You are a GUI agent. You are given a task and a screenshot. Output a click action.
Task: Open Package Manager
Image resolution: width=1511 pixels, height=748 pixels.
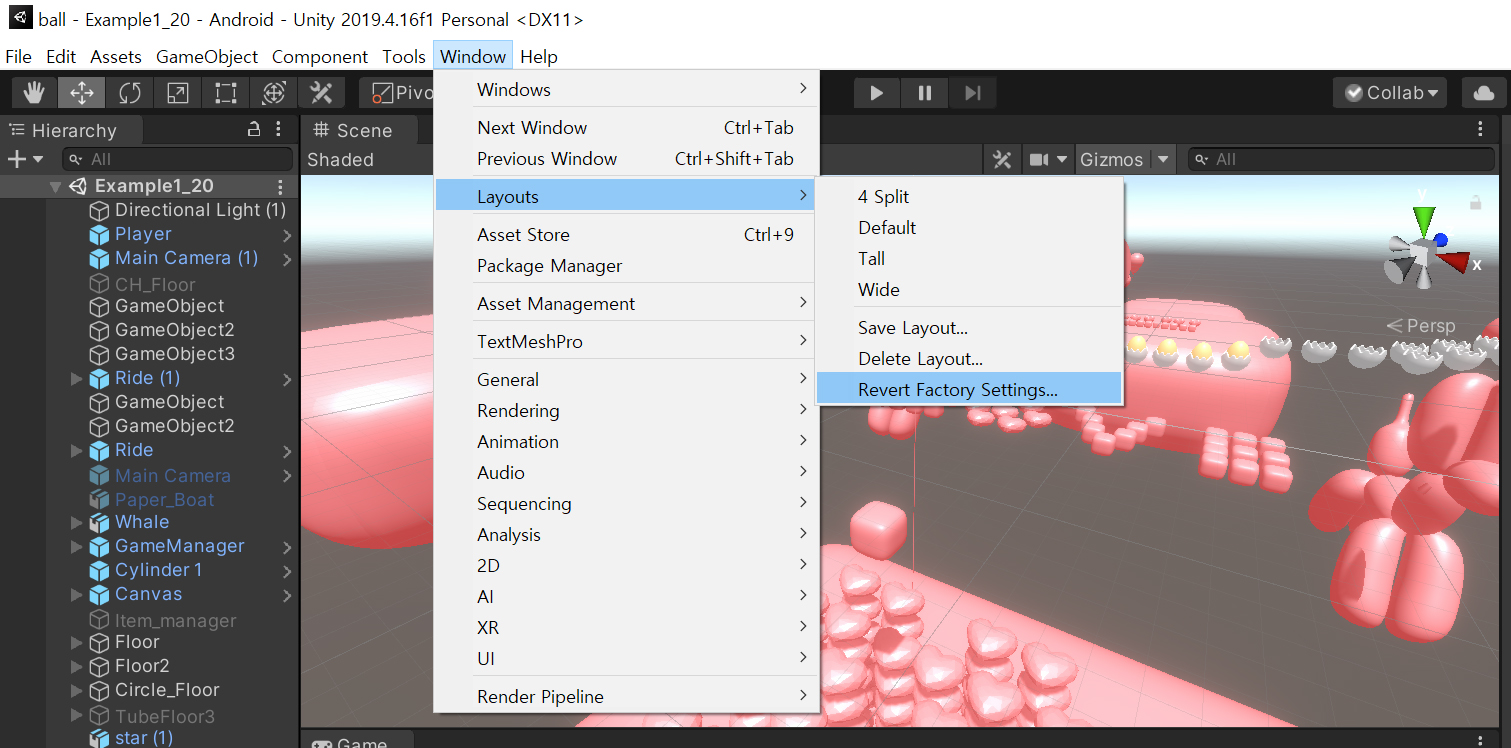(626, 266)
